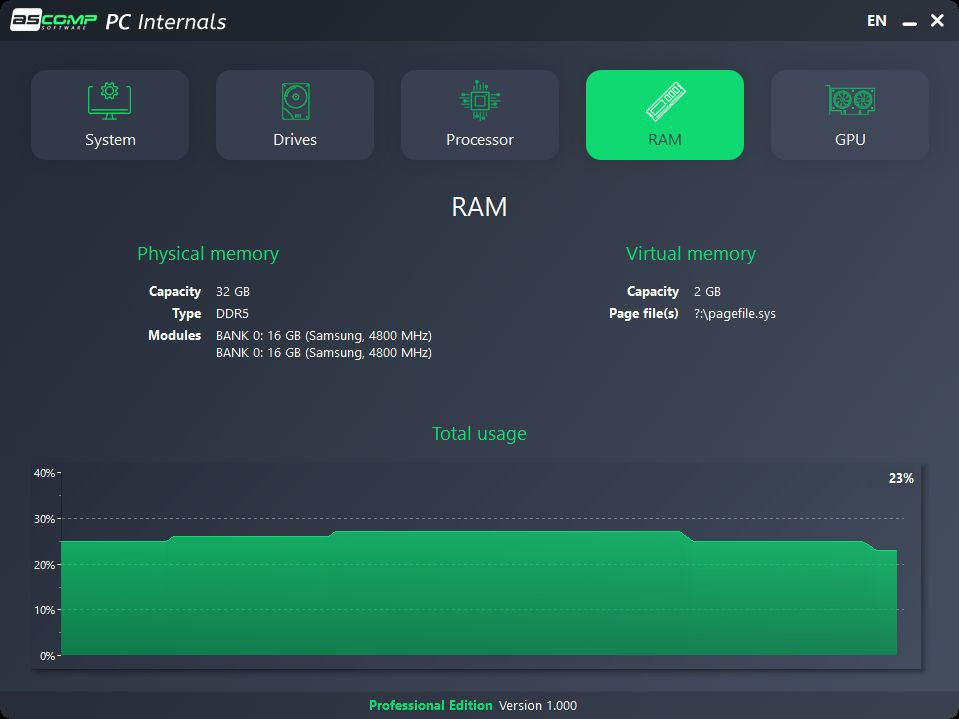Select the 2 GB virtual capacity value
Viewport: 959px width, 719px height.
[707, 292]
